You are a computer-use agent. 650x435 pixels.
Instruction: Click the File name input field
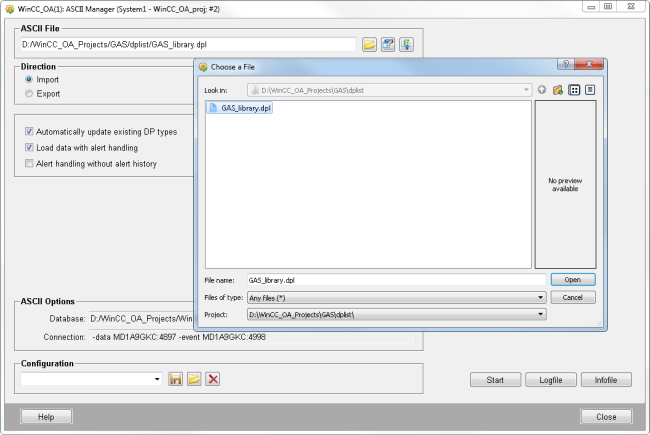[396, 280]
